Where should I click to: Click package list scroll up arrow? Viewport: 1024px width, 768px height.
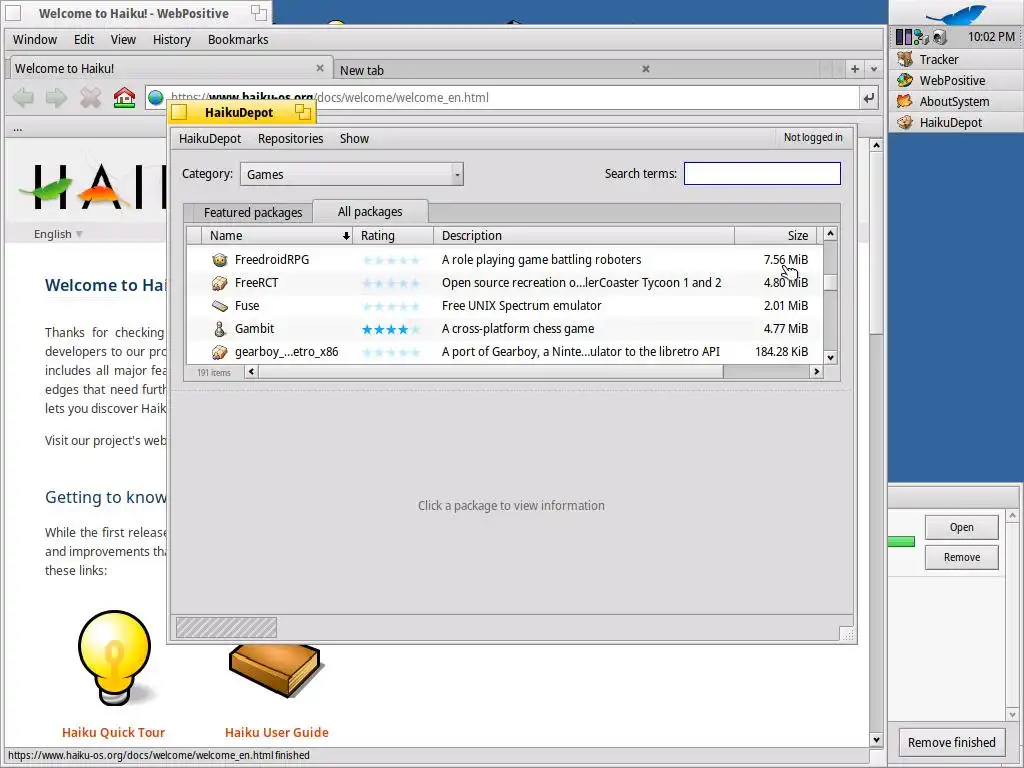830,234
